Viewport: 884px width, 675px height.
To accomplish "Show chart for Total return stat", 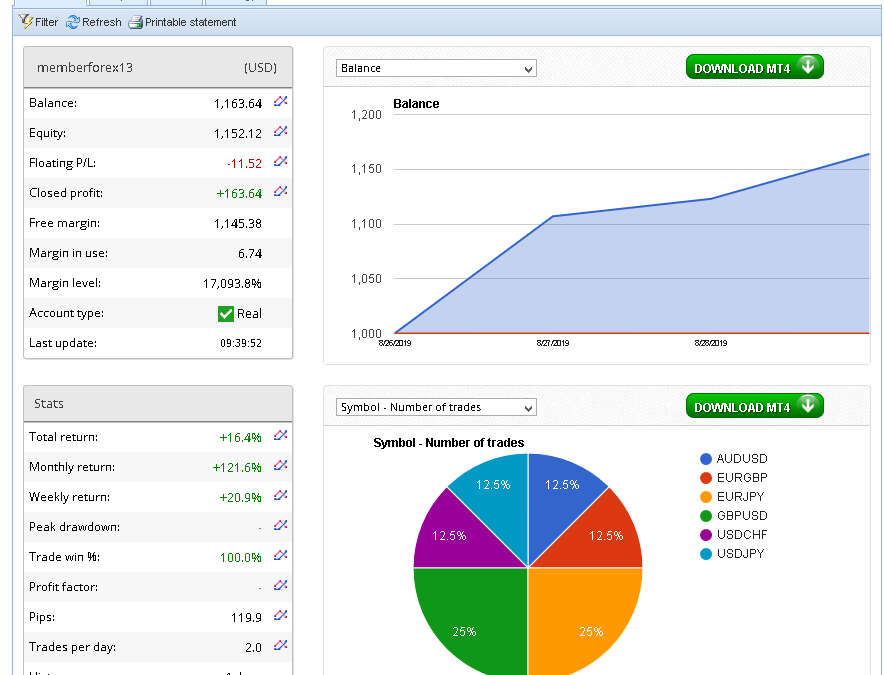I will coord(281,436).
